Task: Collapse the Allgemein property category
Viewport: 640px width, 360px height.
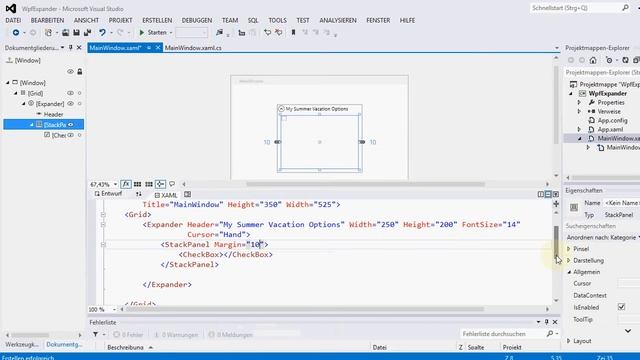Action: pos(569,272)
